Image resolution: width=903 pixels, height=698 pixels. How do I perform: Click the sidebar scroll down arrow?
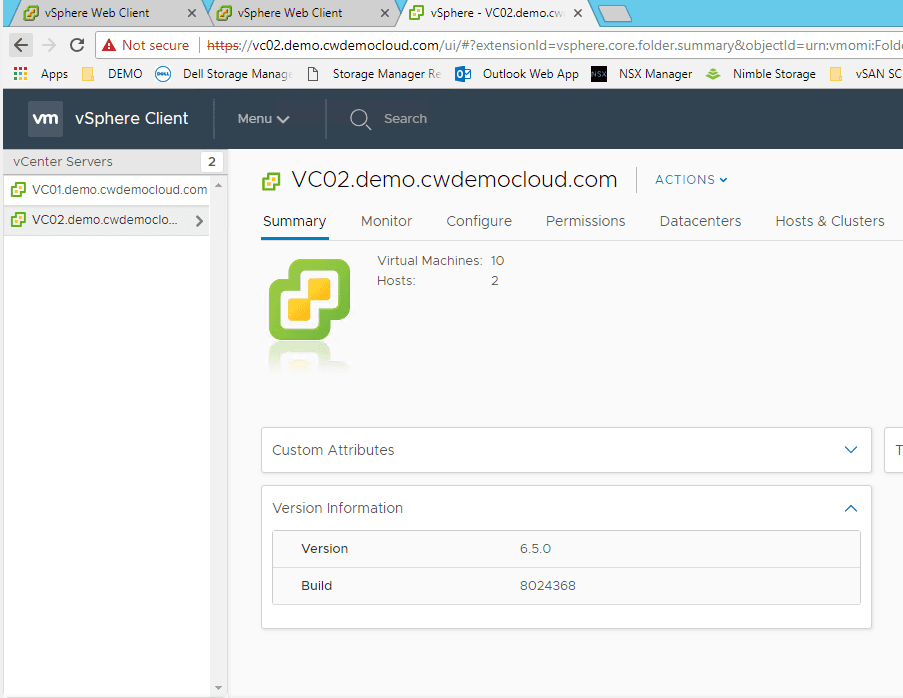[218, 688]
